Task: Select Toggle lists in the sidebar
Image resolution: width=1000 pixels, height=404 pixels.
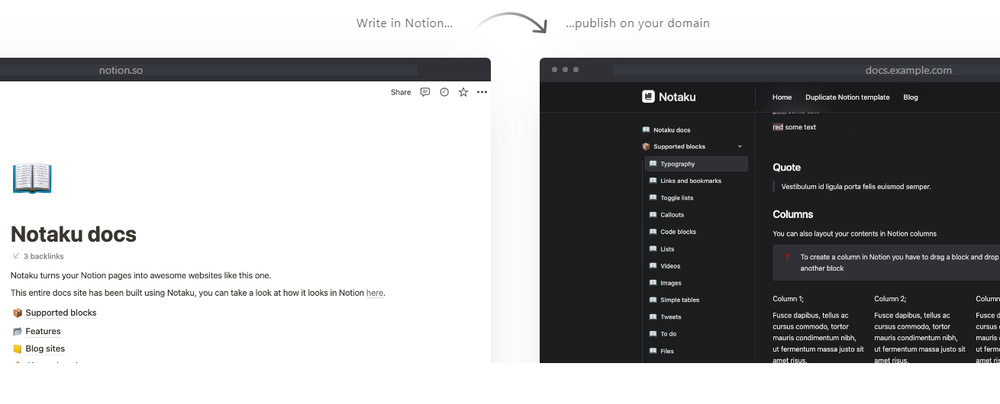Action: [677, 198]
